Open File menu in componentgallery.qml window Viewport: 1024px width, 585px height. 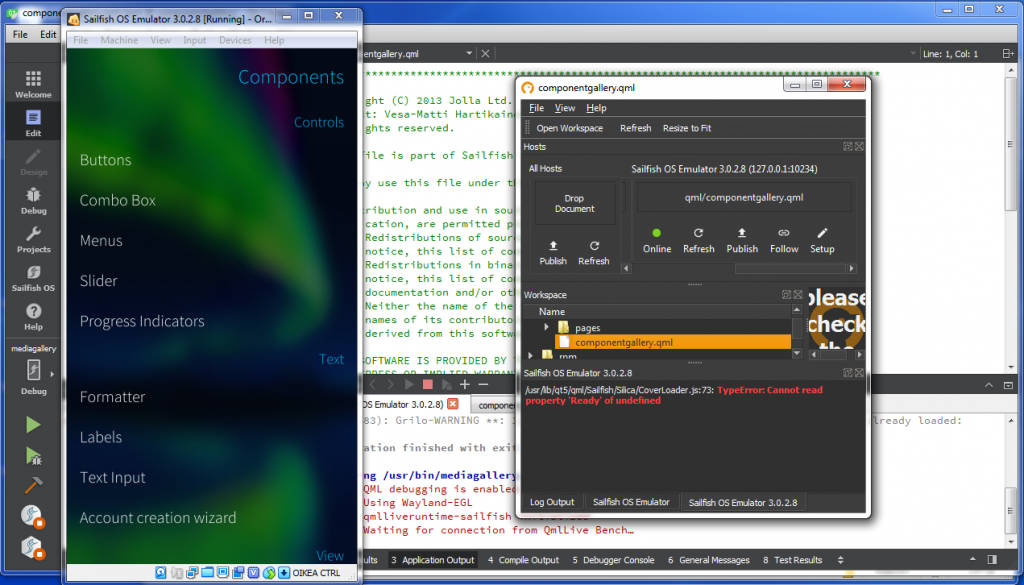(536, 108)
